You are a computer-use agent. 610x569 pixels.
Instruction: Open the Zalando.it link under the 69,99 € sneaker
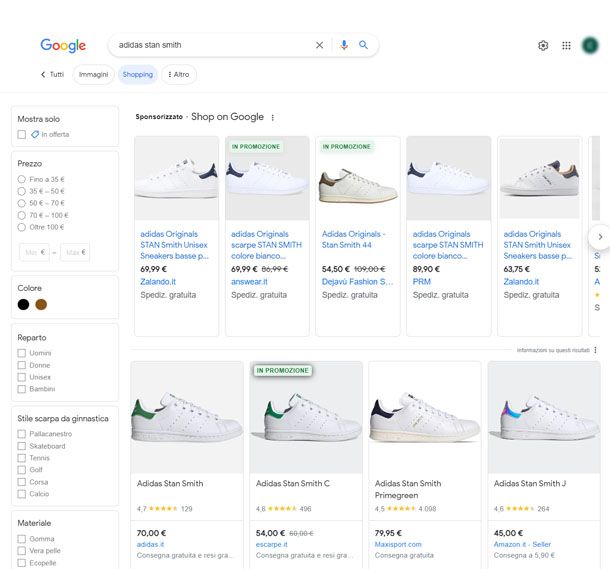pos(158,282)
